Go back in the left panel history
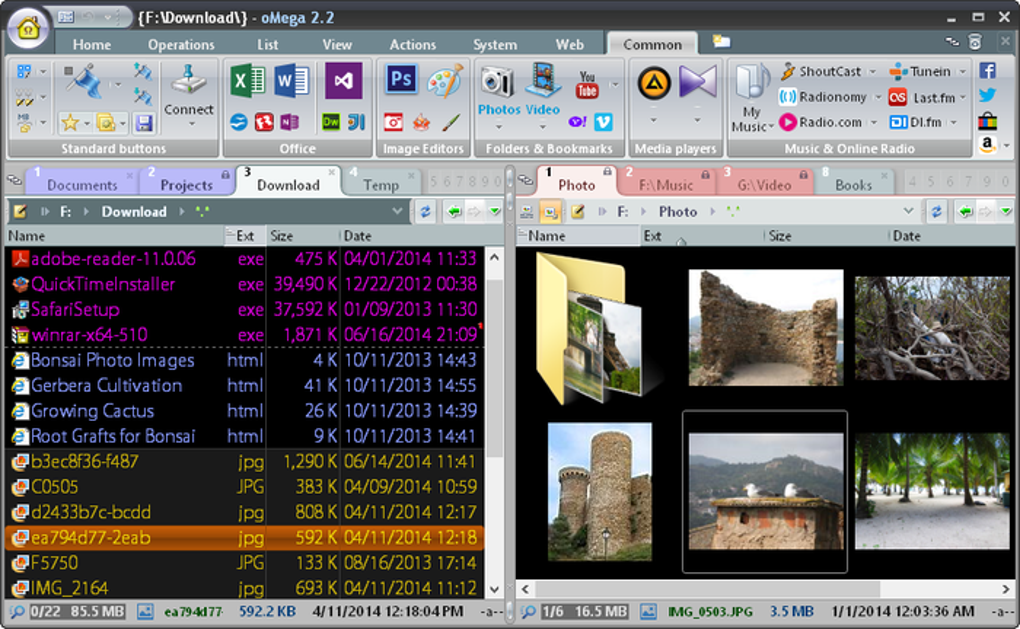 454,211
